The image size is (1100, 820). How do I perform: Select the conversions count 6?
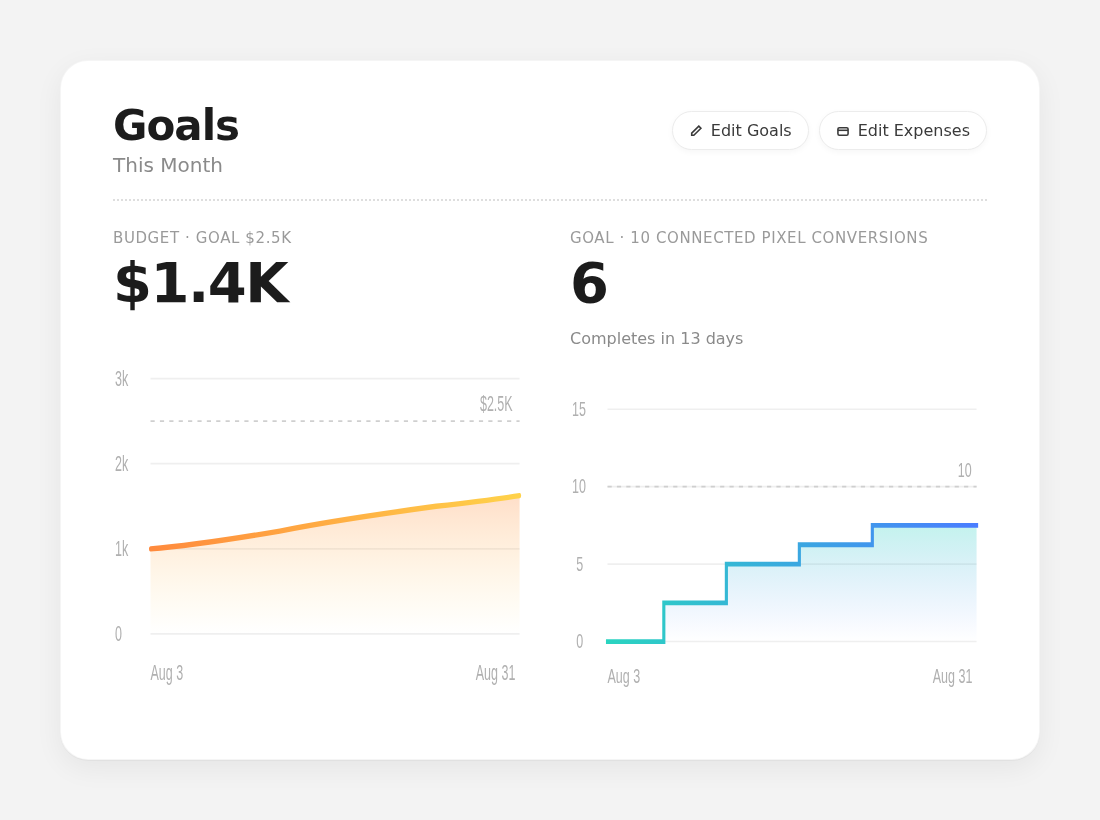click(x=589, y=283)
